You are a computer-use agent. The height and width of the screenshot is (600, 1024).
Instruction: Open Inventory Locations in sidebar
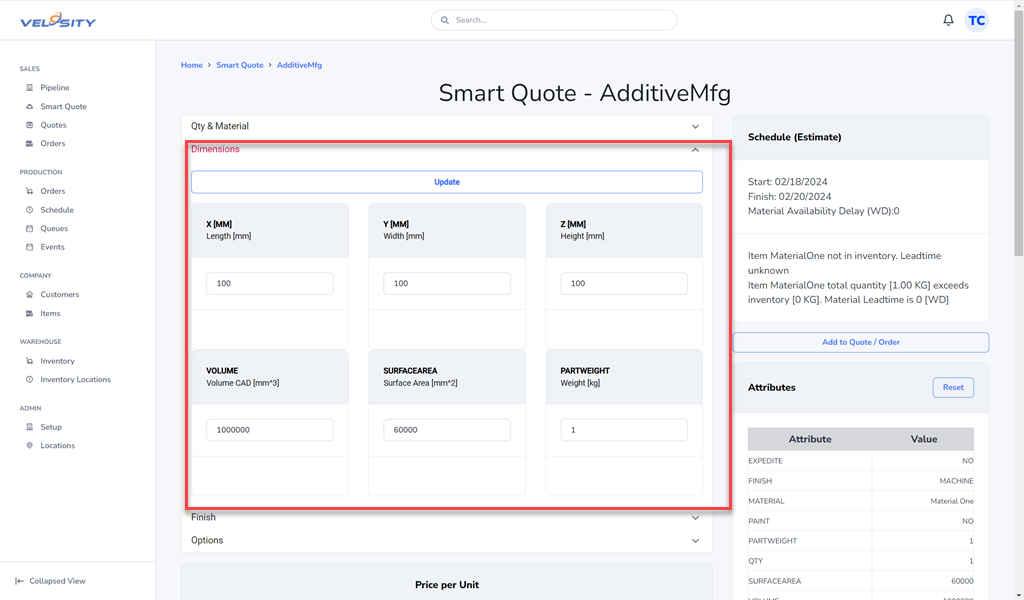pos(75,380)
